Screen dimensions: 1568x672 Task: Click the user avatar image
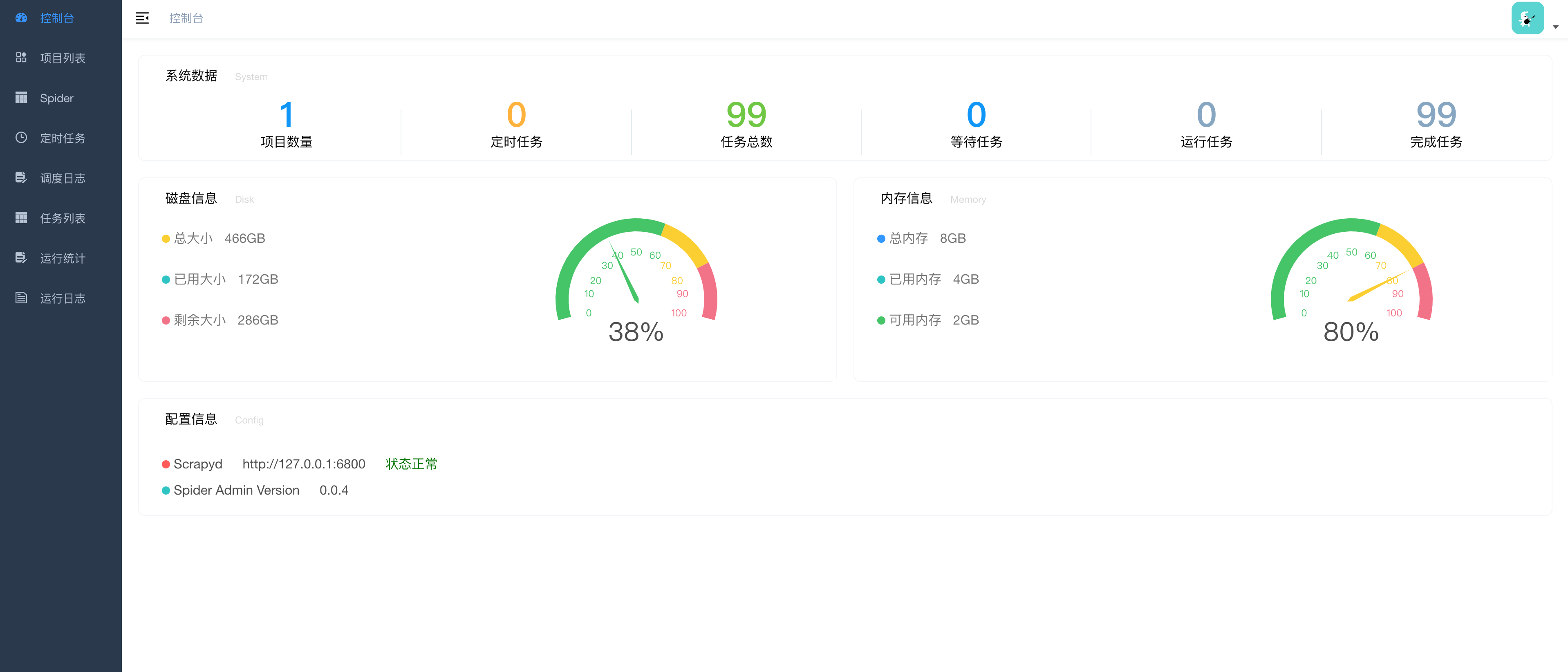click(1527, 18)
